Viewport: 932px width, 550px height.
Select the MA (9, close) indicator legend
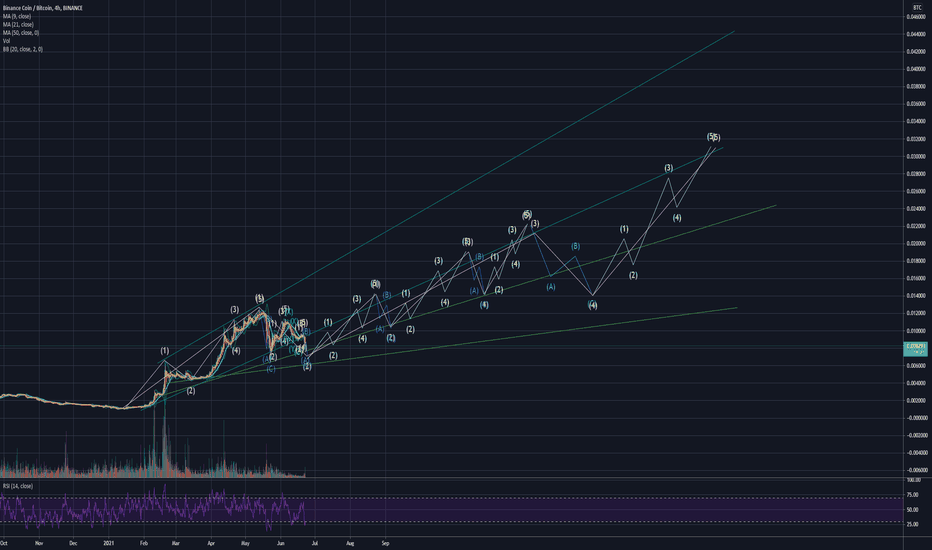point(17,17)
